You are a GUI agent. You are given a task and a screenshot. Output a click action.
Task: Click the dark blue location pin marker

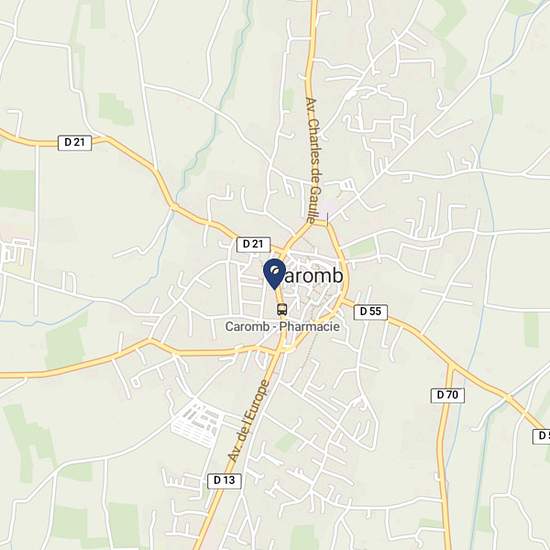coord(274,274)
